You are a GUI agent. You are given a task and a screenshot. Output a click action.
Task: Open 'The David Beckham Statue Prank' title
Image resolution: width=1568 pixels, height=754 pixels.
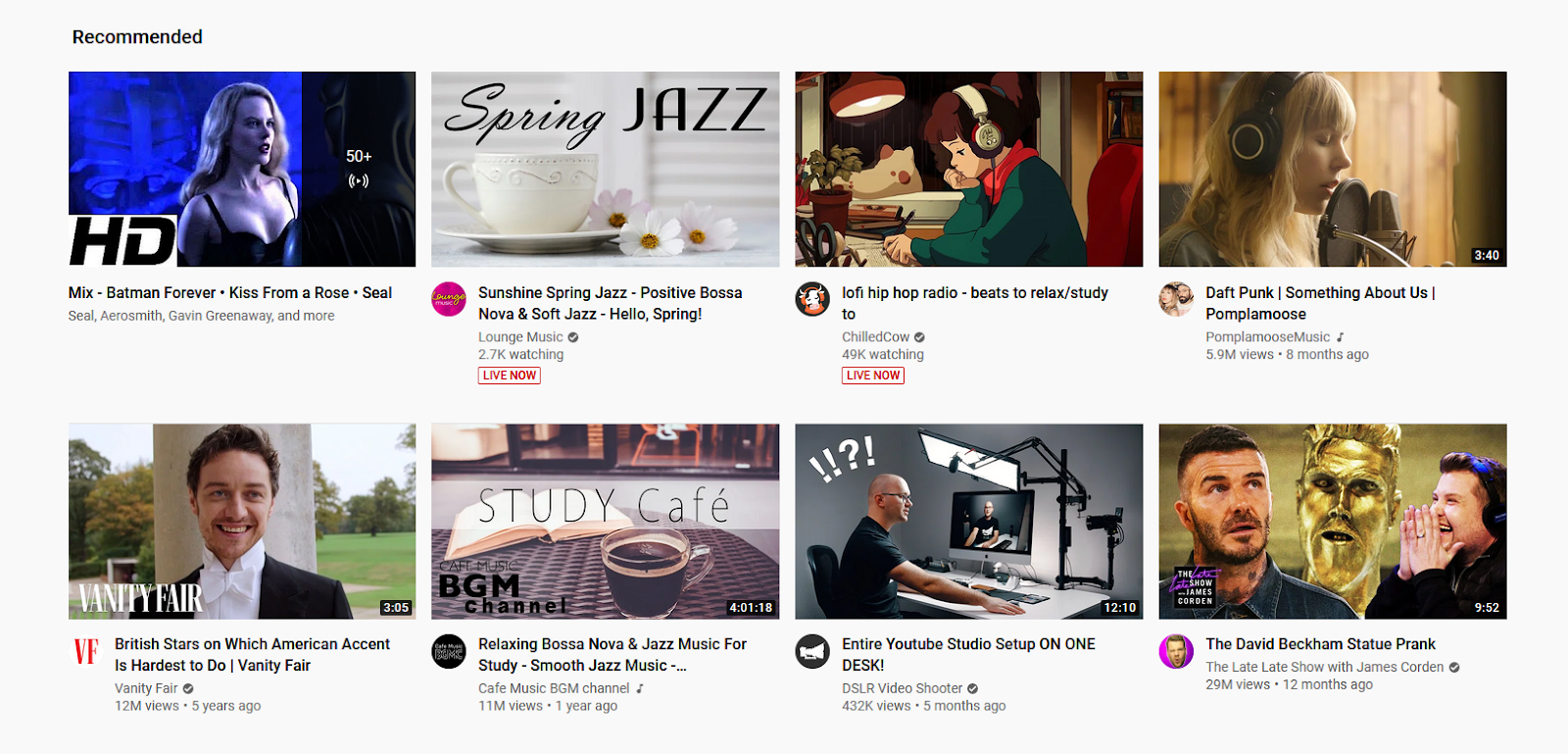point(1320,644)
